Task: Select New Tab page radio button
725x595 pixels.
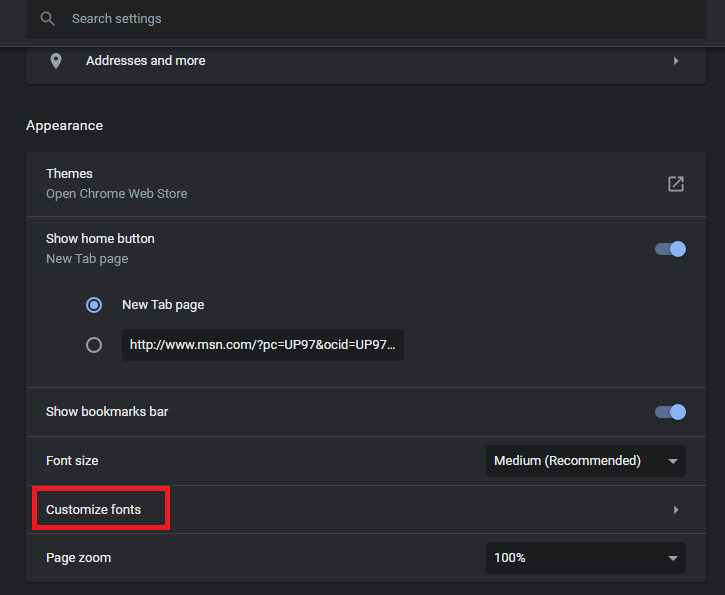Action: [x=94, y=305]
